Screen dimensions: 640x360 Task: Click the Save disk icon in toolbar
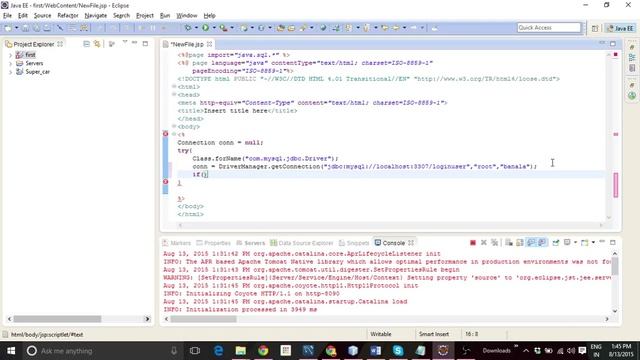coord(25,28)
